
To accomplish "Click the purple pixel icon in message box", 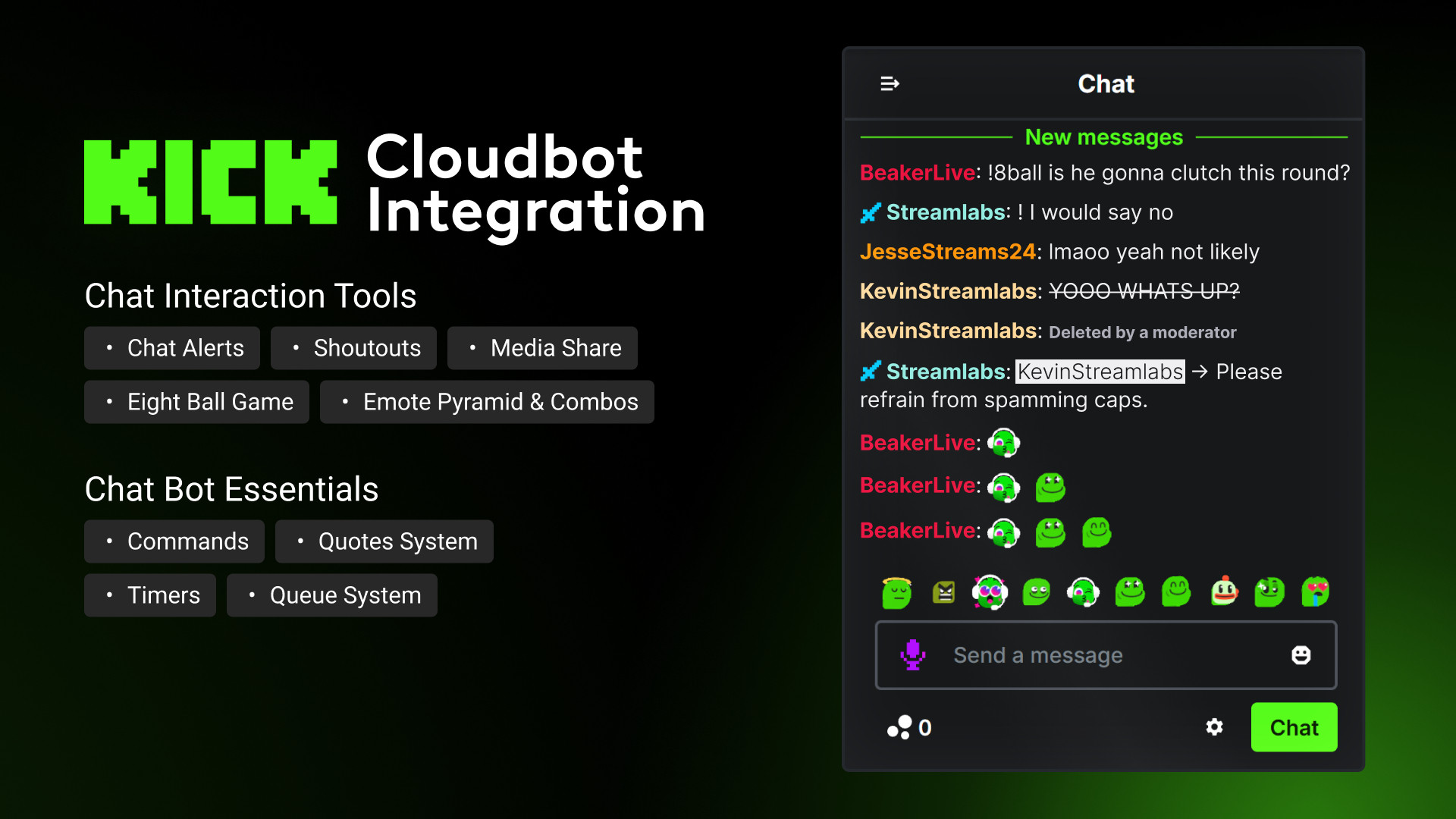I will pyautogui.click(x=913, y=654).
